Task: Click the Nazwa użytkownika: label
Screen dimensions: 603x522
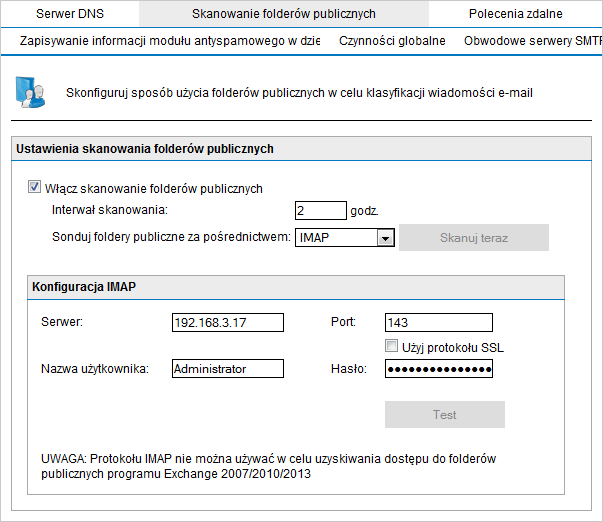Action: tap(95, 369)
